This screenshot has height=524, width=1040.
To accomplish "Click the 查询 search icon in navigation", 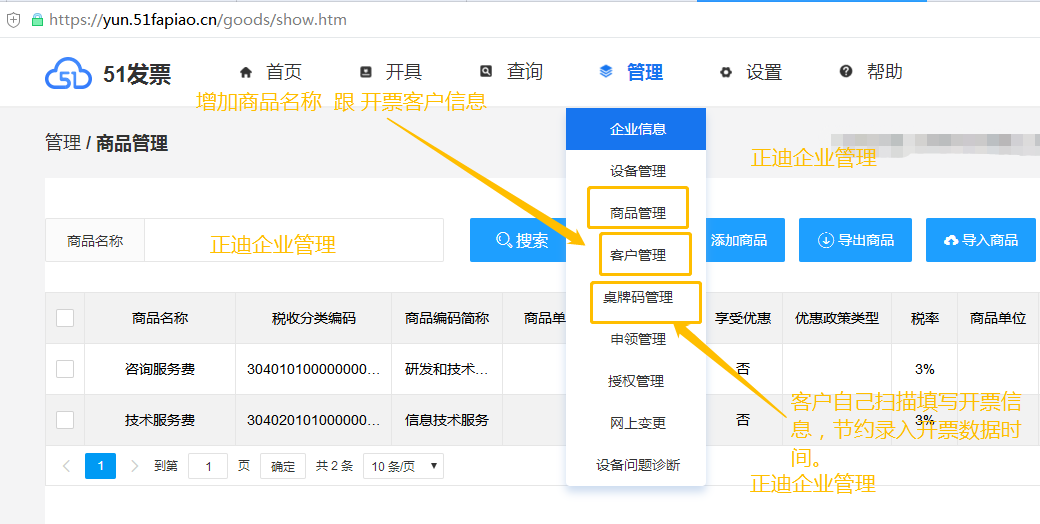I will click(x=486, y=72).
